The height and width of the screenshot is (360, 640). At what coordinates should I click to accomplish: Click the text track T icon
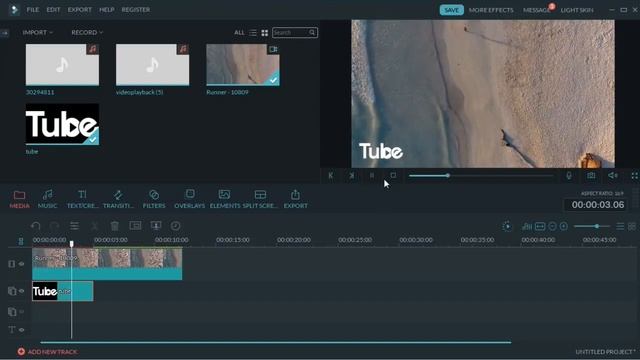[11, 330]
